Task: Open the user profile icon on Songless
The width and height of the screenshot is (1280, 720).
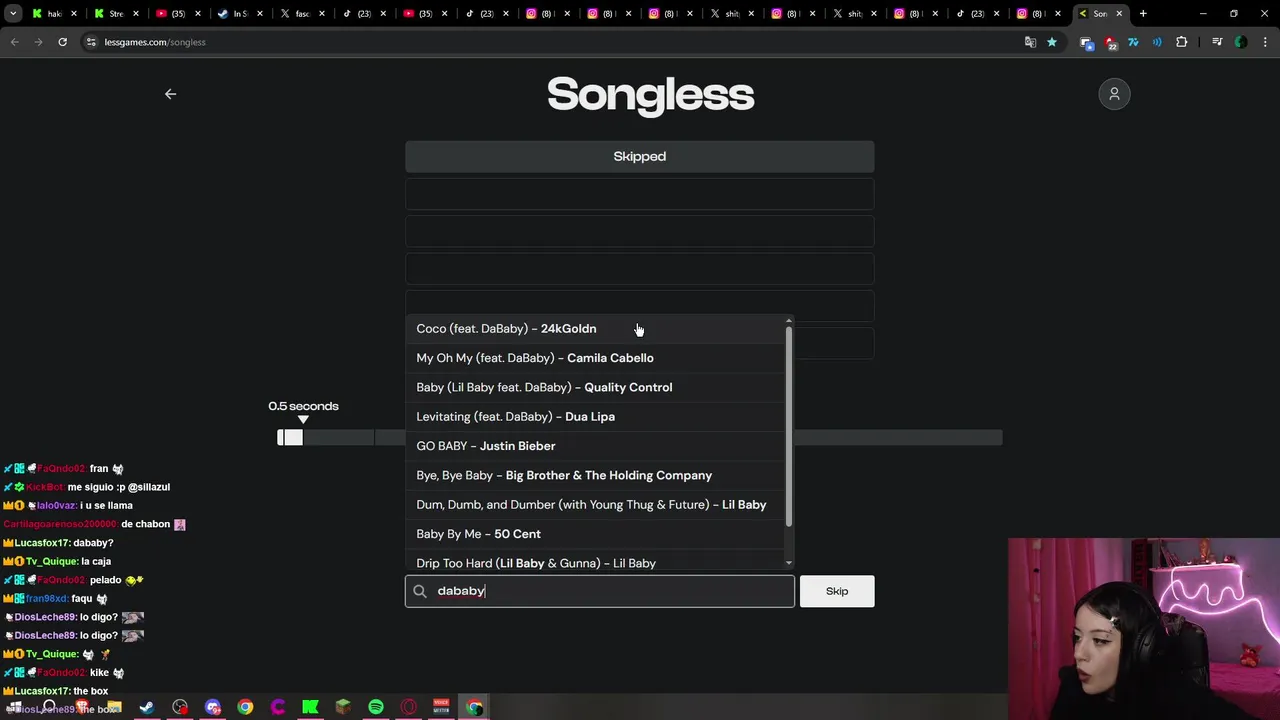Action: [x=1114, y=94]
